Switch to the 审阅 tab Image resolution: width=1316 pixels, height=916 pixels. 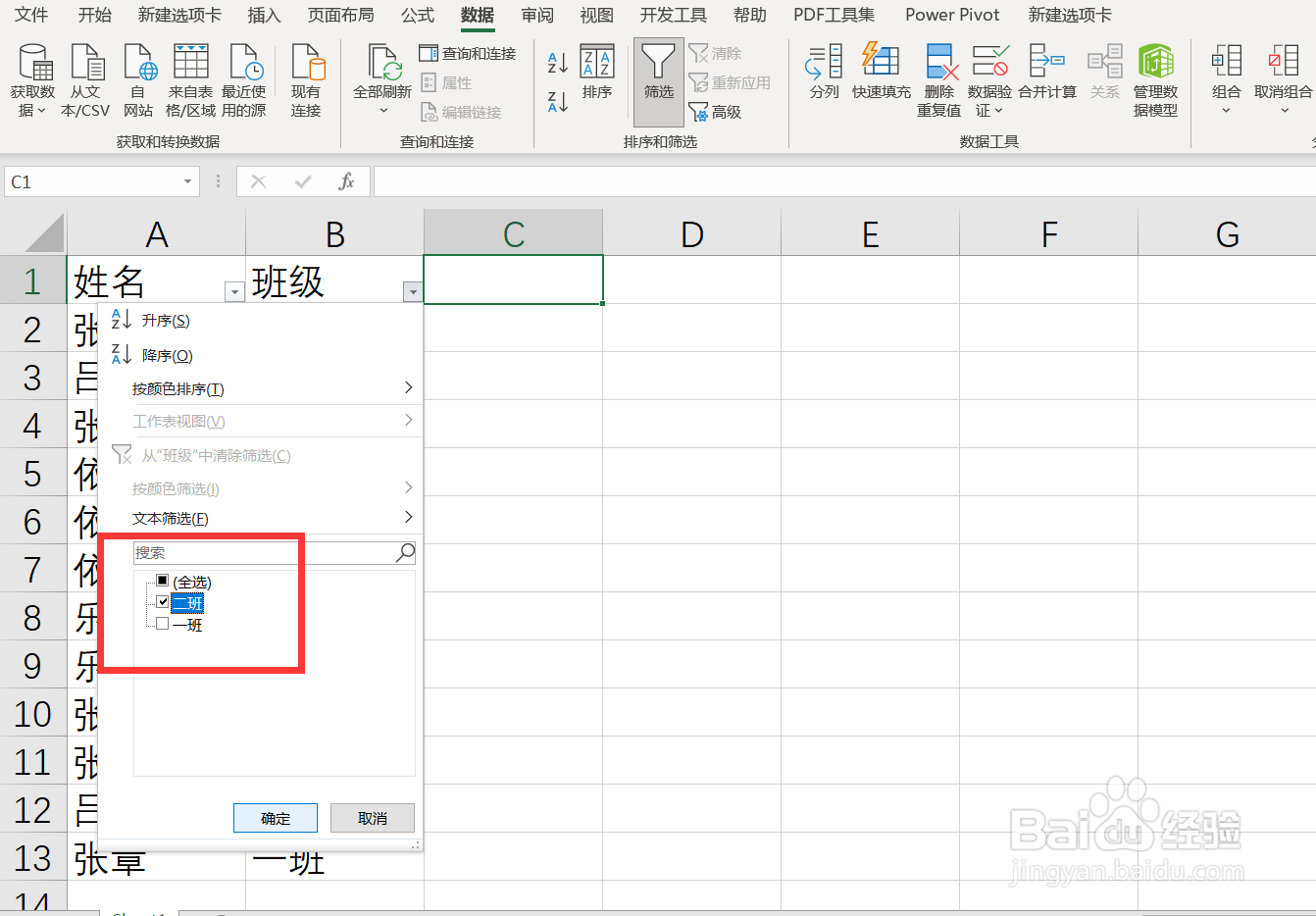[x=536, y=15]
